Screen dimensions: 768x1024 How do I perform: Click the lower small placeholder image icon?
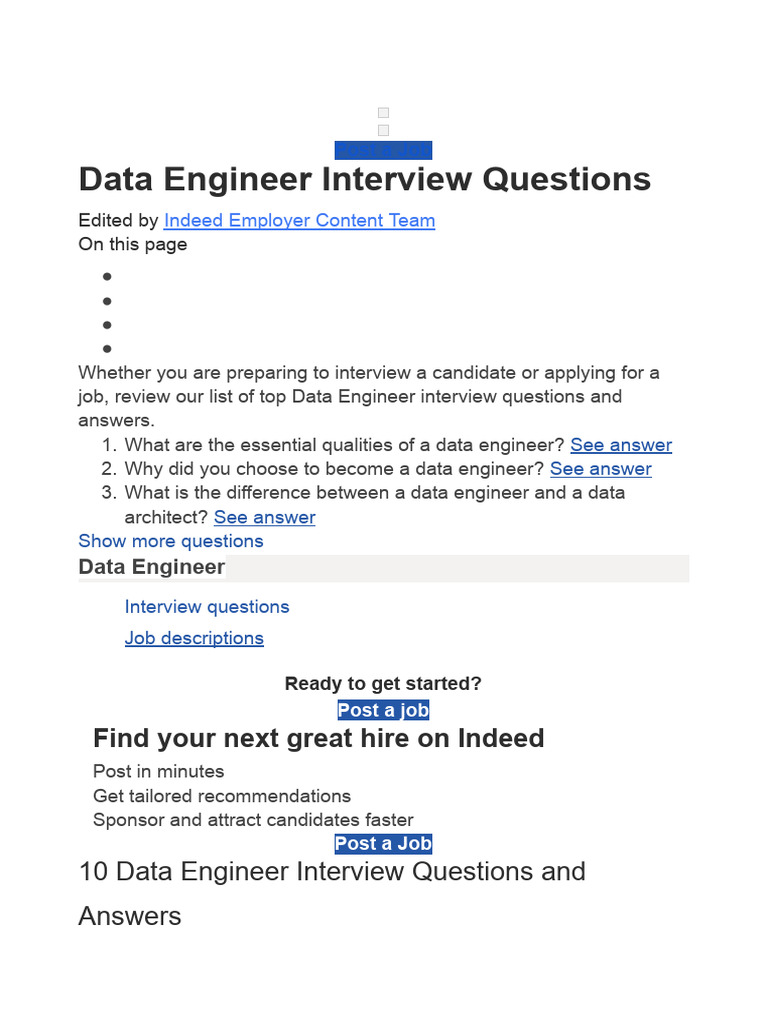[383, 130]
